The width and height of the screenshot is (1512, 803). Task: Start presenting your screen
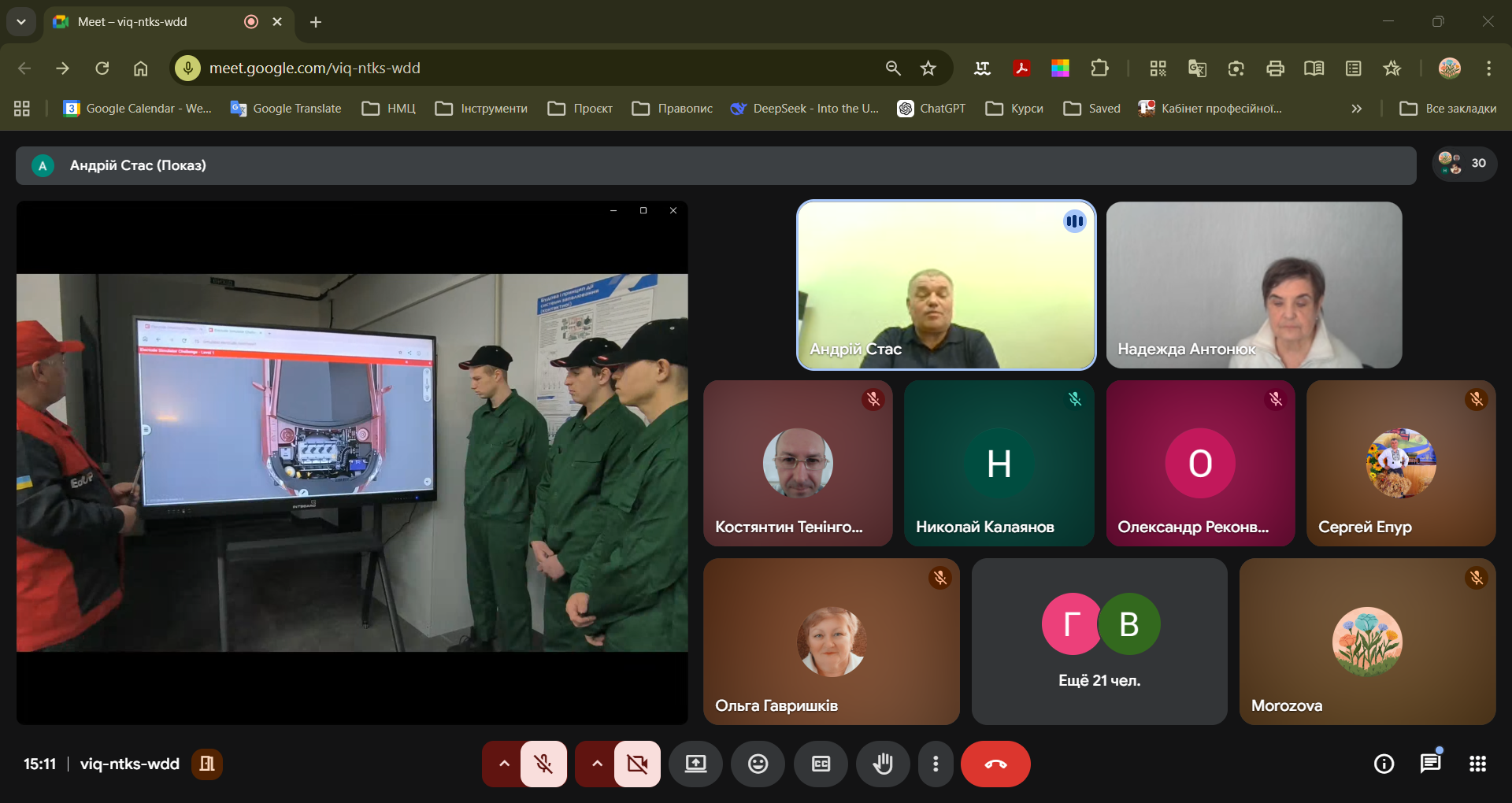695,764
